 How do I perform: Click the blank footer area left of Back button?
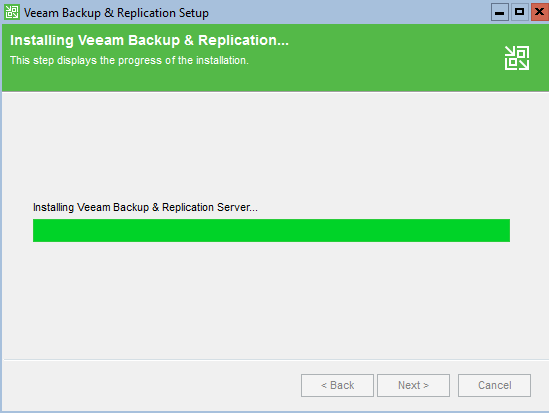(x=151, y=385)
